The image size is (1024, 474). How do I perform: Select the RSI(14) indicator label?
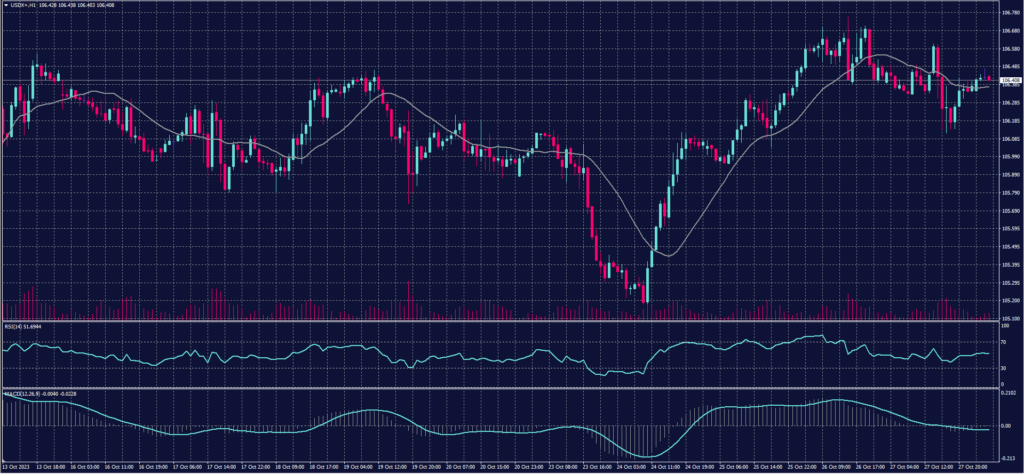pos(13,327)
